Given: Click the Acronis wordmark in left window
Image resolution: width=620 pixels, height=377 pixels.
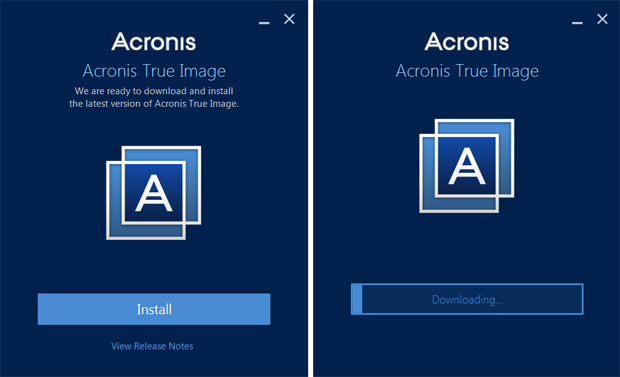Looking at the screenshot, I should 154,42.
